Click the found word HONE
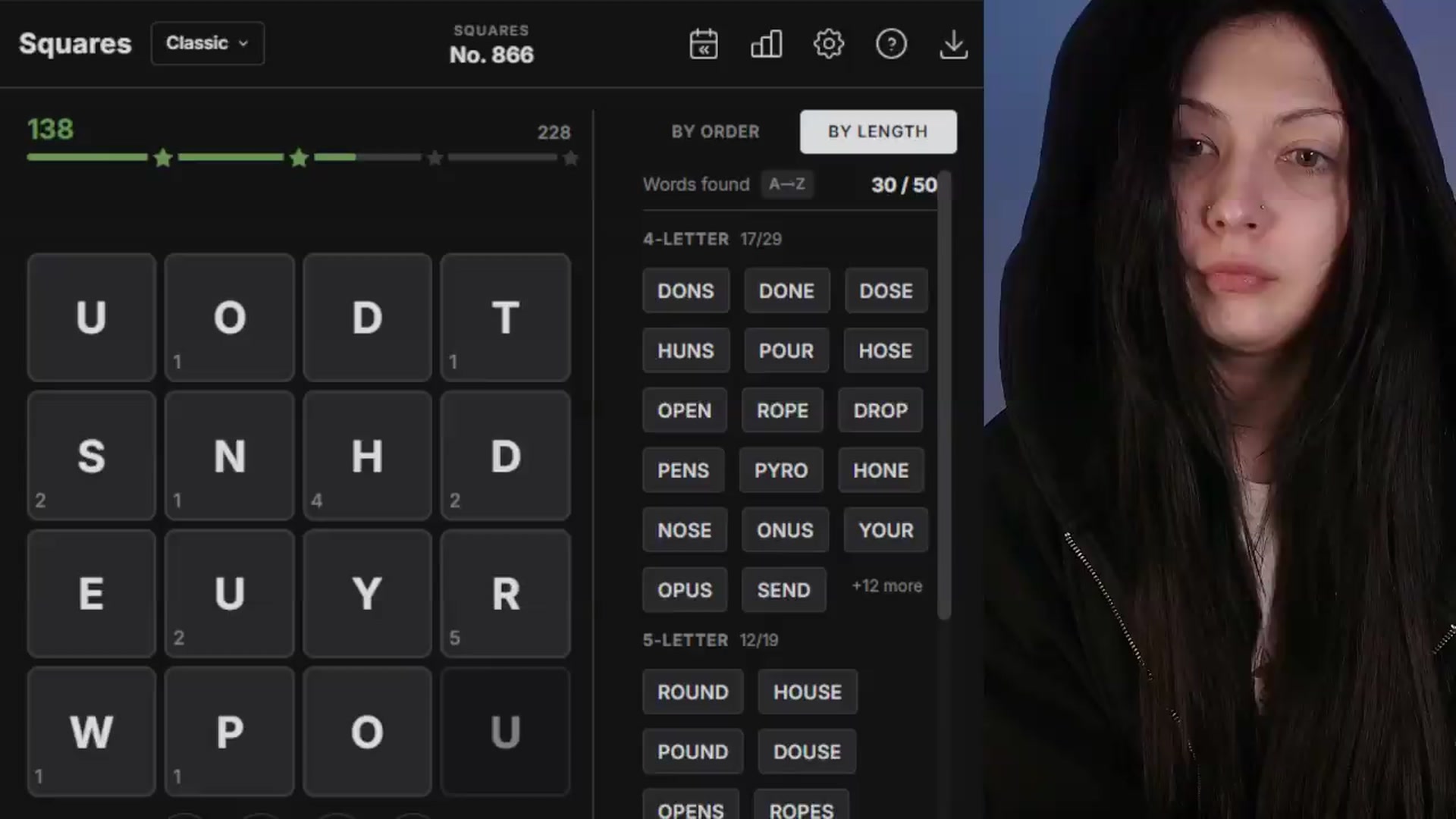The image size is (1456, 819). [880, 470]
